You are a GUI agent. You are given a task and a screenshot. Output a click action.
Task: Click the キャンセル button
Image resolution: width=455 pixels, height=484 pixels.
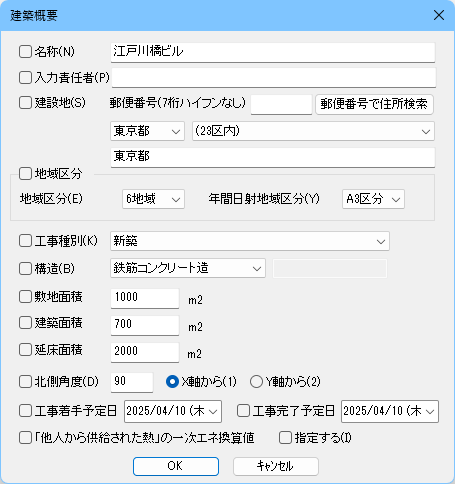(276, 466)
